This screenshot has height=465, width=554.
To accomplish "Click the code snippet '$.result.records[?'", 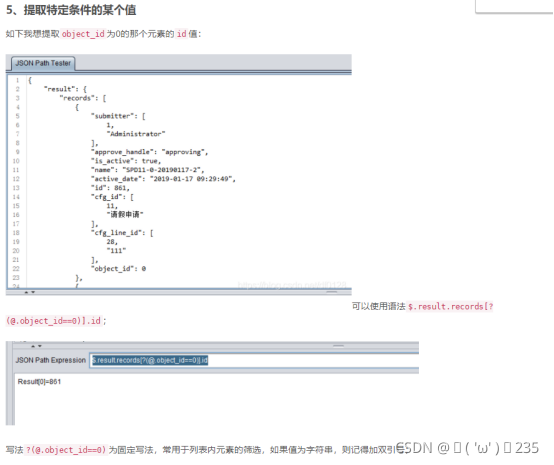I will [450, 306].
